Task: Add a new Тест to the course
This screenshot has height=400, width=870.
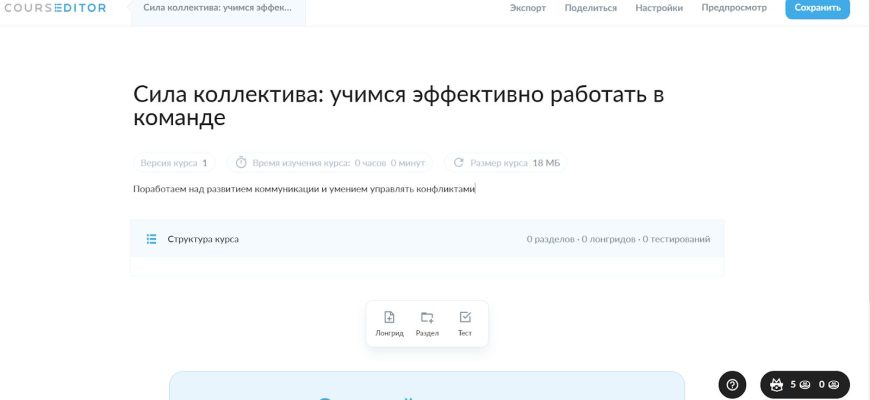Action: click(465, 323)
